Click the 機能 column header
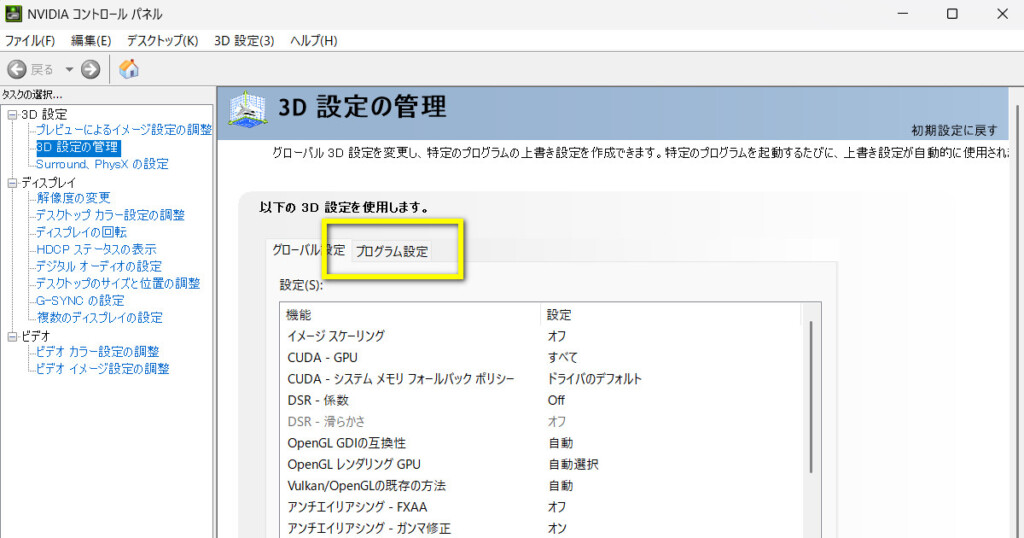1024x538 pixels. [410, 315]
